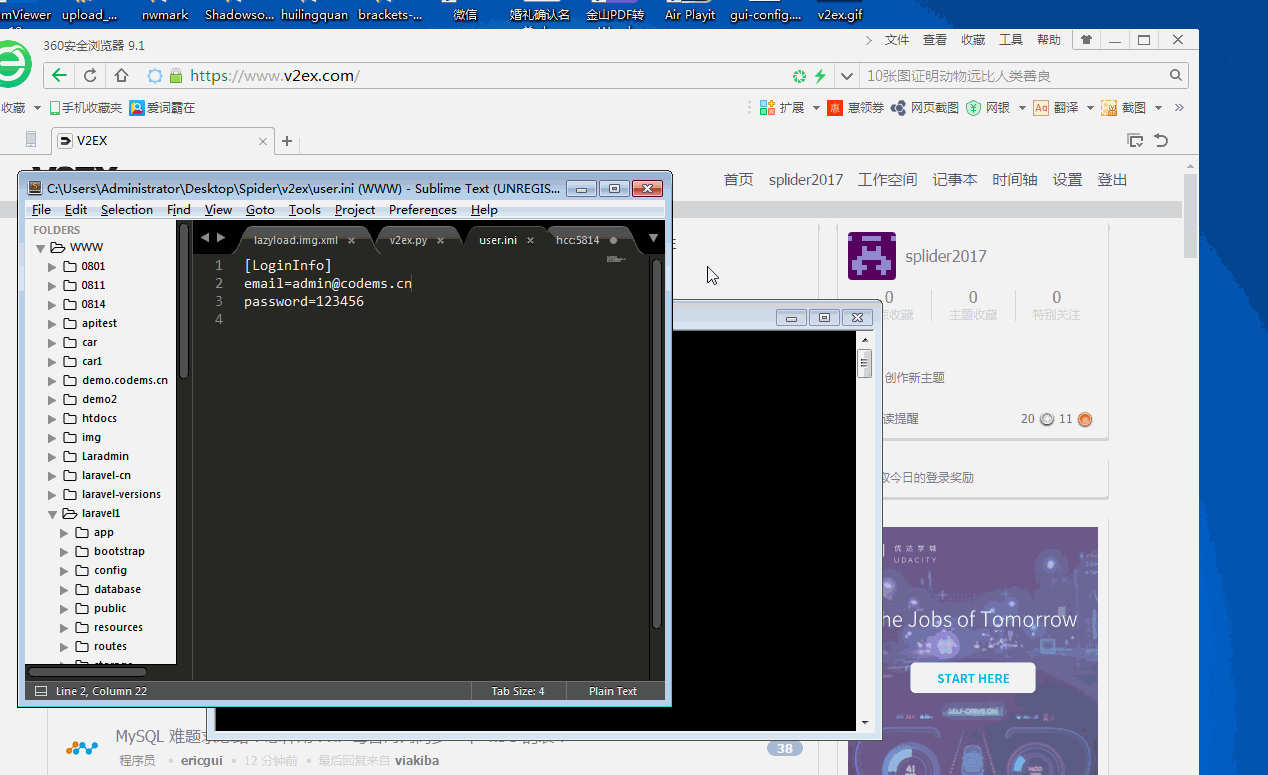This screenshot has height=775, width=1268.
Task: Click the bronze coin icon next to 11
Action: (1085, 420)
